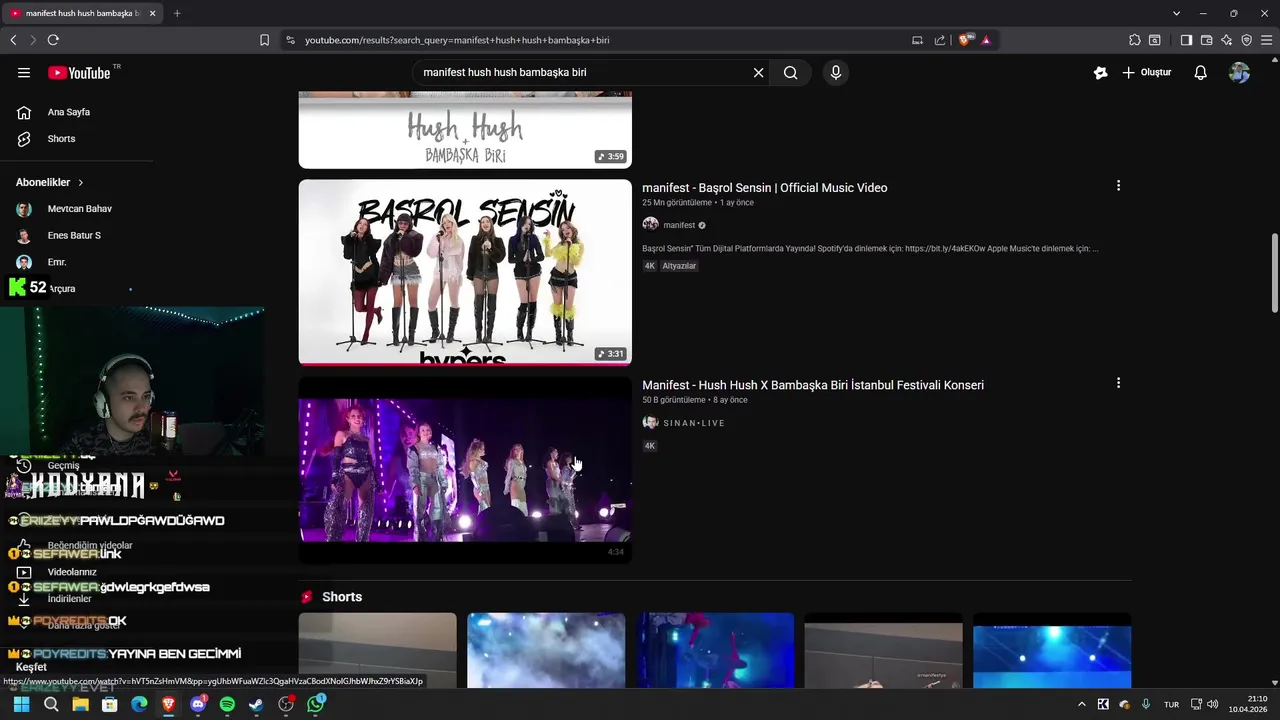The height and width of the screenshot is (720, 1280).
Task: Open Shorts in the sidebar
Action: pyautogui.click(x=61, y=139)
